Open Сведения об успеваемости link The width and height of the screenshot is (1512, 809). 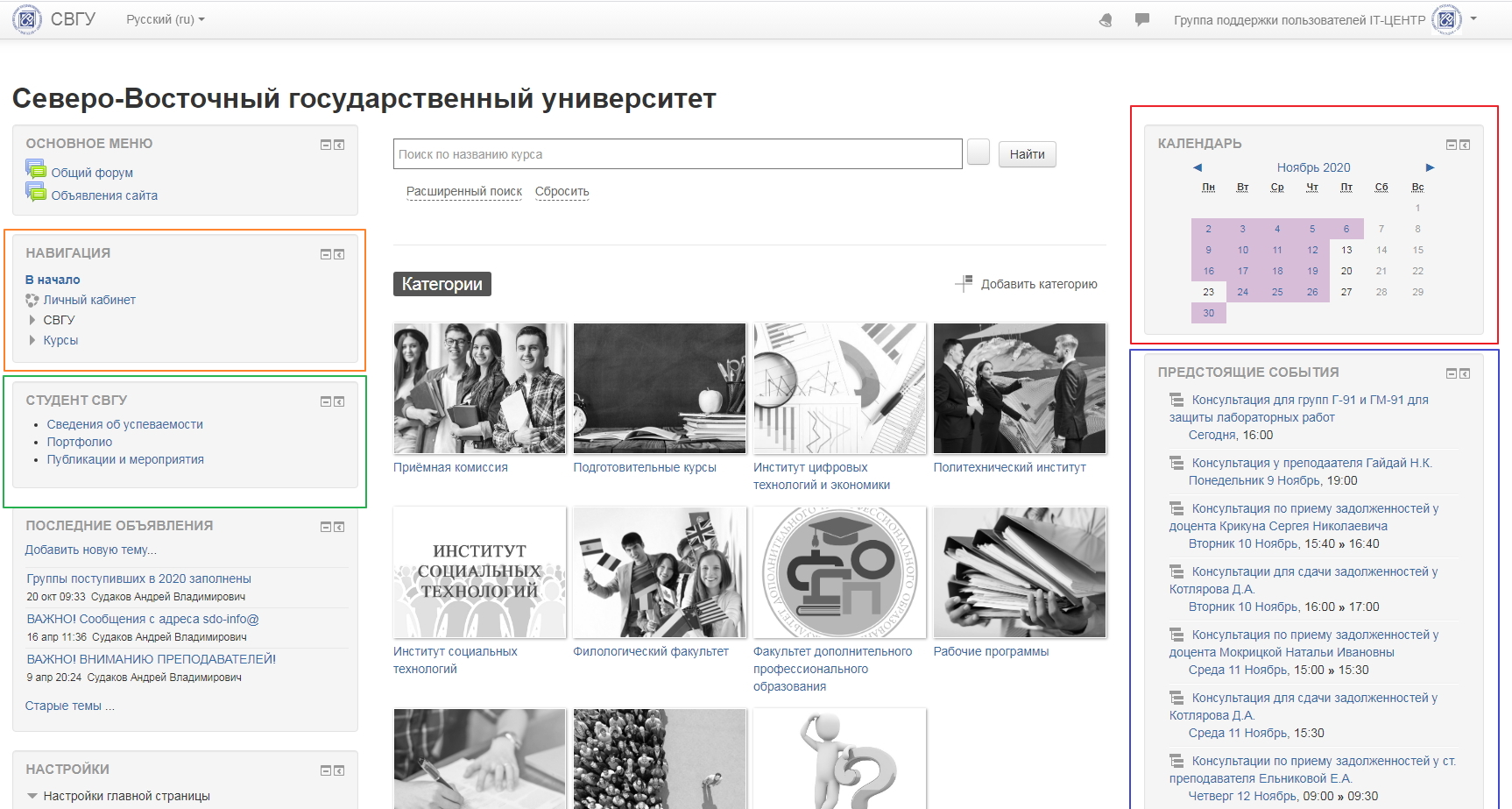tap(124, 424)
